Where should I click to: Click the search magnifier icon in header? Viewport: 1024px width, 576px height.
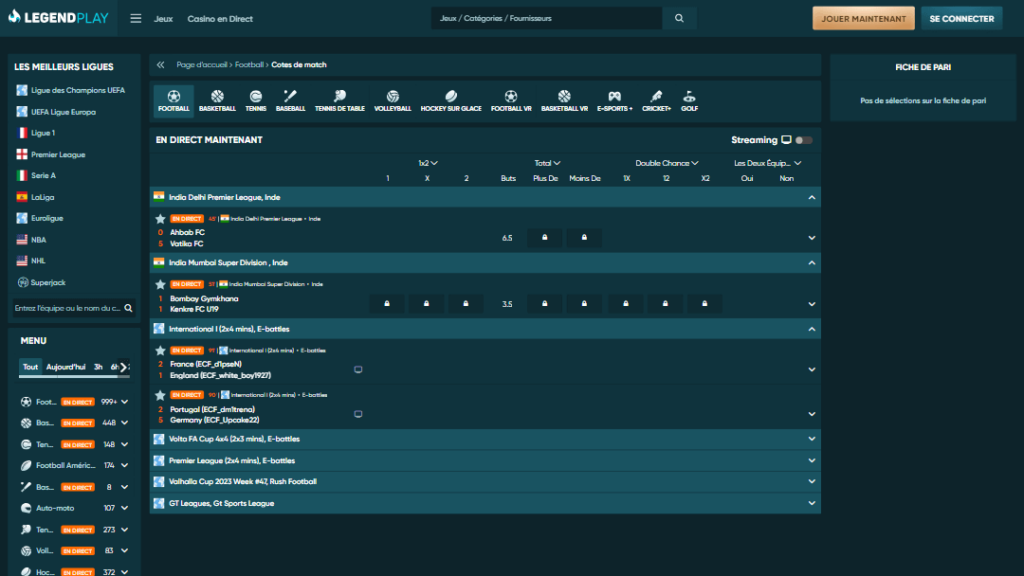pyautogui.click(x=679, y=18)
